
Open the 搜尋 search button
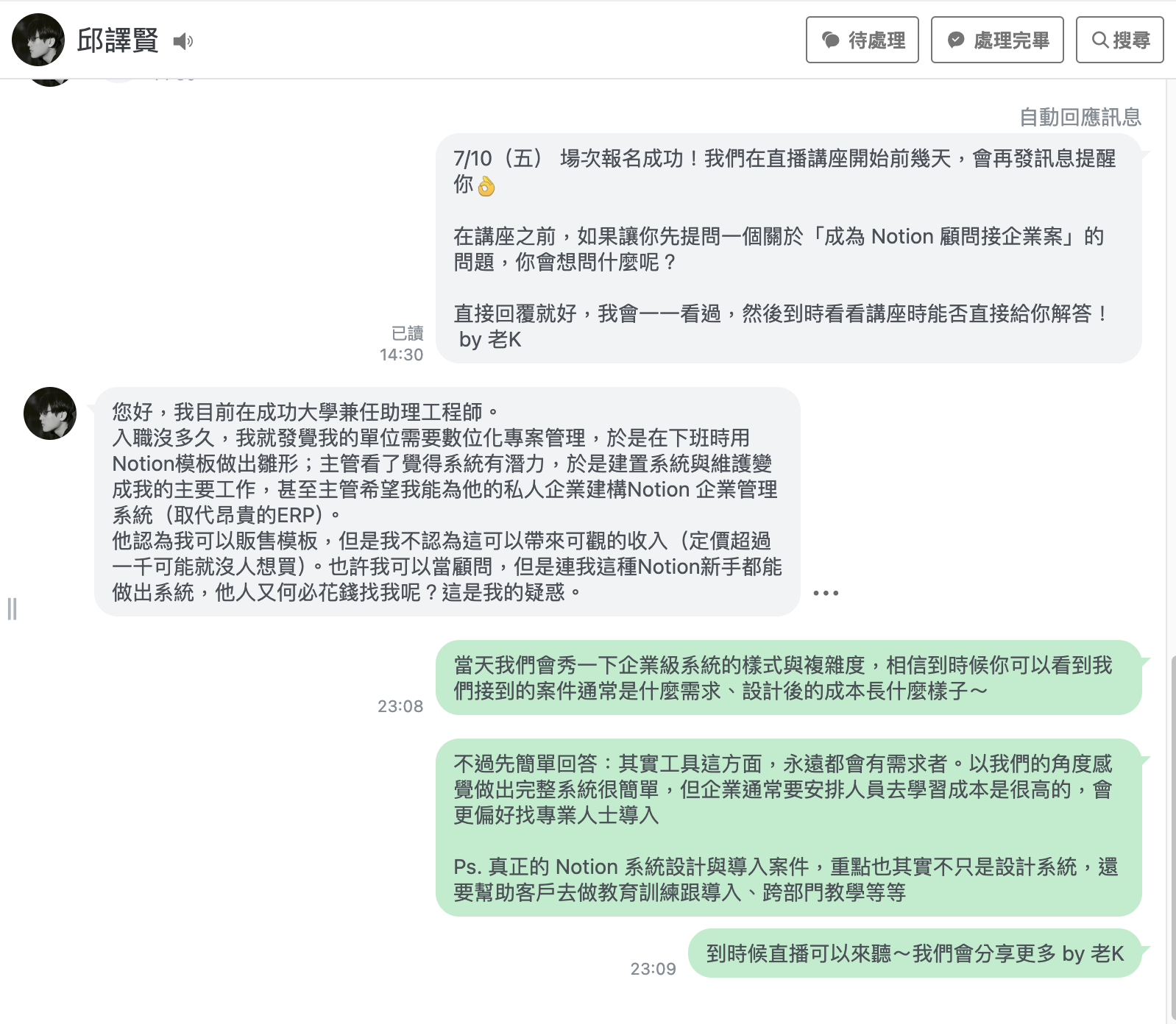click(1120, 40)
